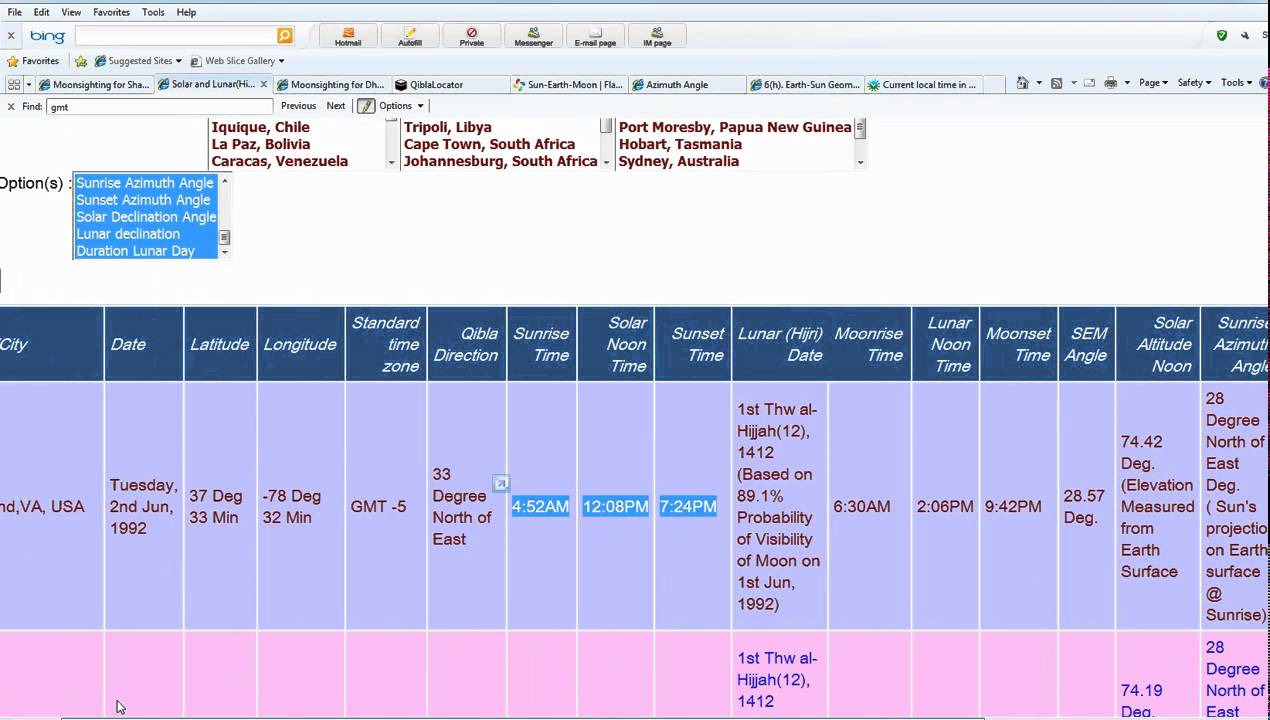Expand the Print dropdown arrow

coord(1127,83)
